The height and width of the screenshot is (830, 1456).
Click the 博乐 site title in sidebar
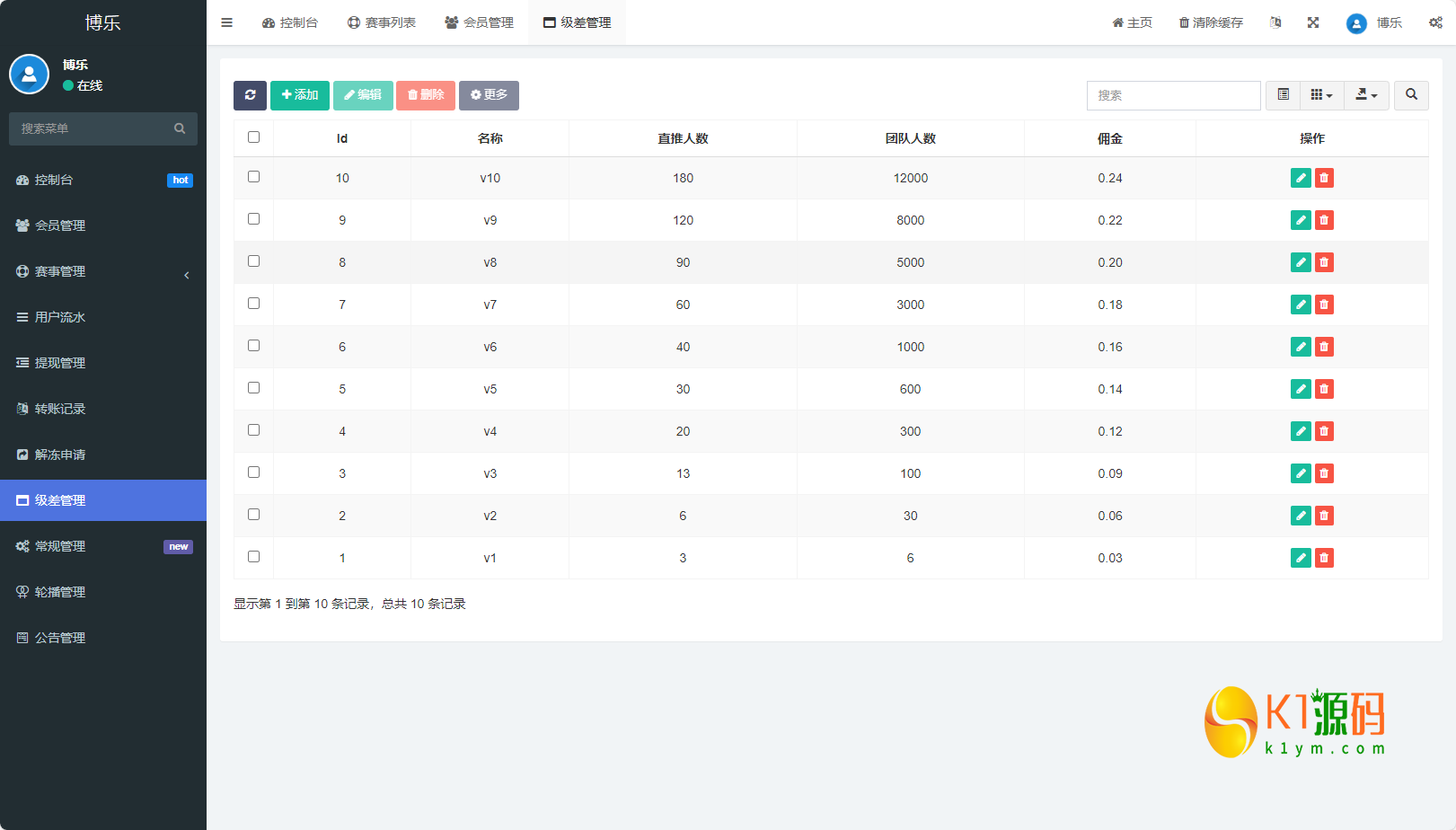pyautogui.click(x=103, y=22)
